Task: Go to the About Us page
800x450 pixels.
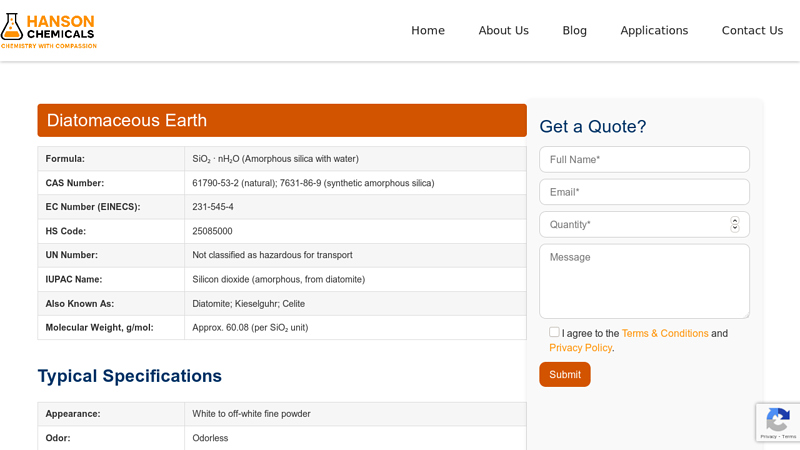Action: tap(503, 30)
